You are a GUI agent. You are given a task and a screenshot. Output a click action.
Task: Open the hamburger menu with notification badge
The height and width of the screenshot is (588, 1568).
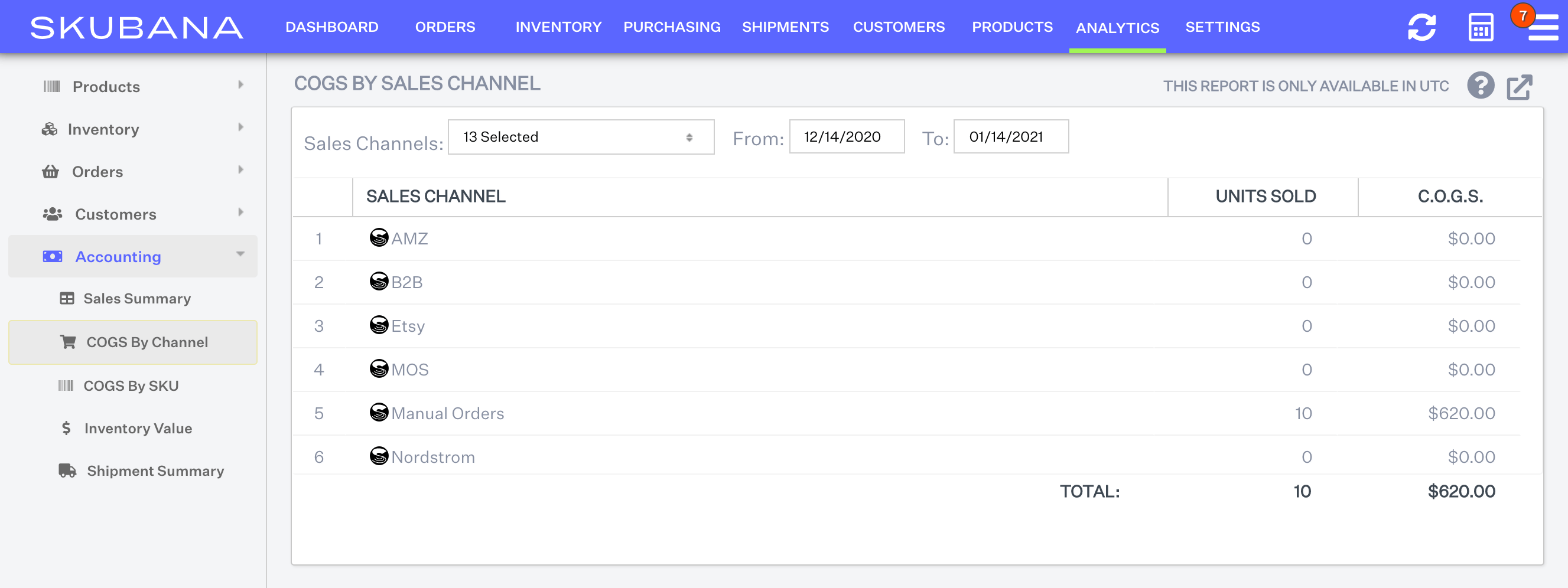(1543, 27)
